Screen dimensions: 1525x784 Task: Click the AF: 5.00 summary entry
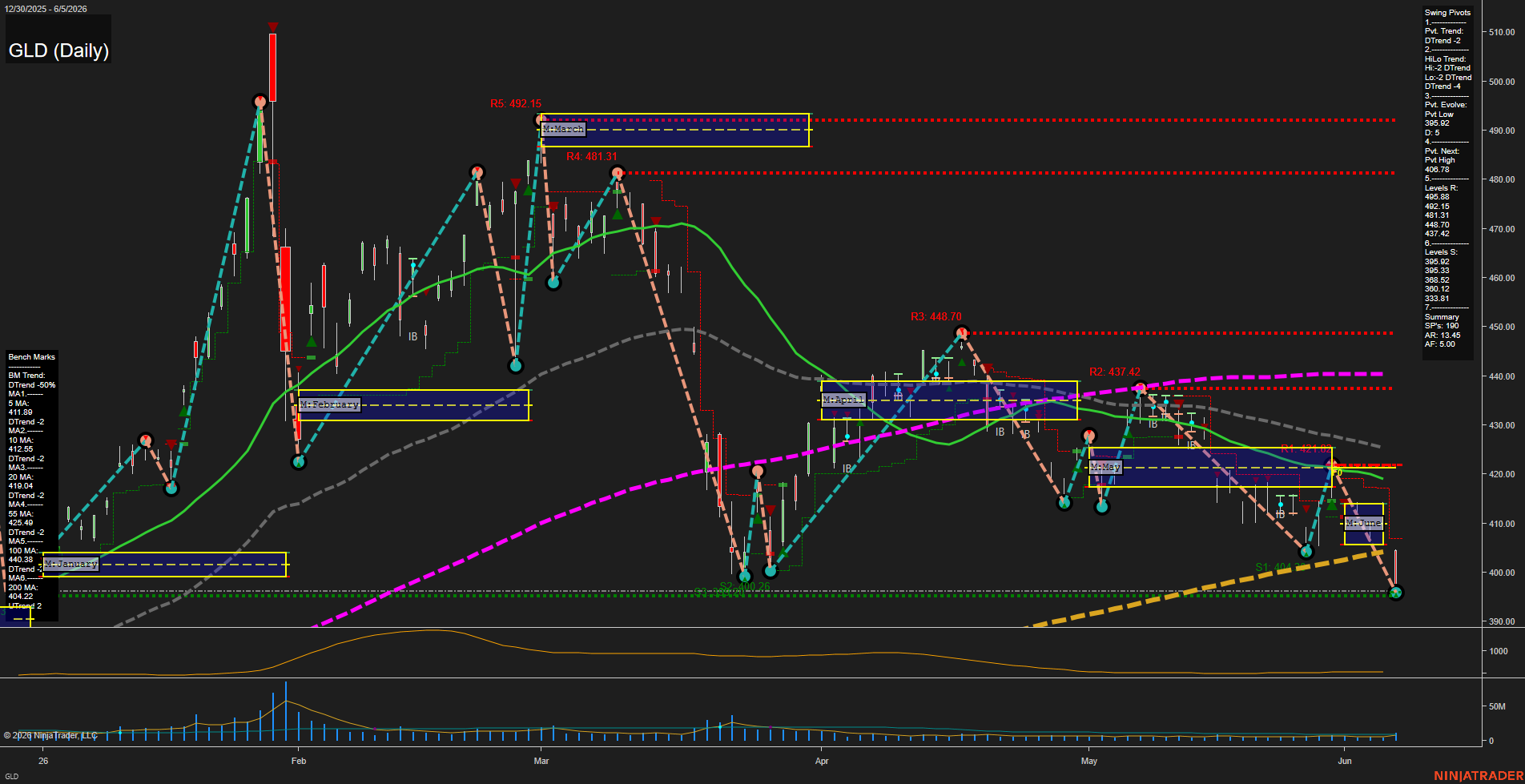[1440, 344]
